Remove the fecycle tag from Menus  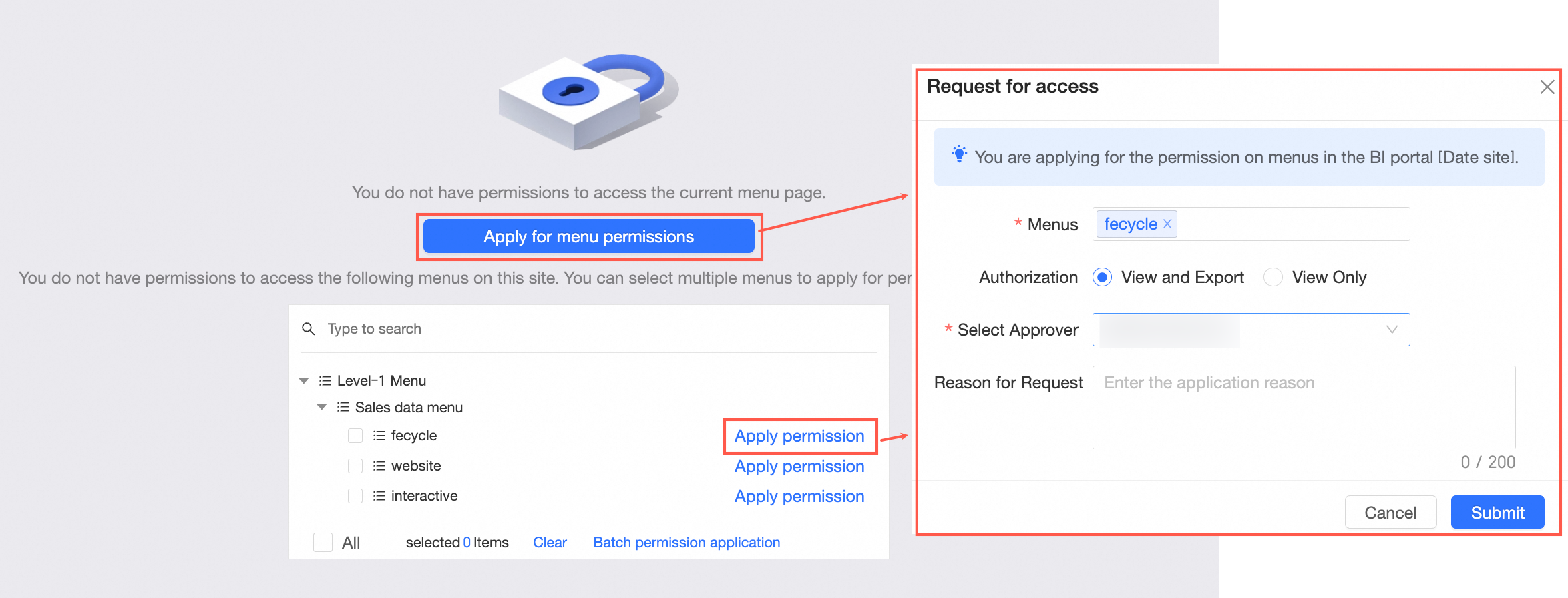pos(1167,224)
